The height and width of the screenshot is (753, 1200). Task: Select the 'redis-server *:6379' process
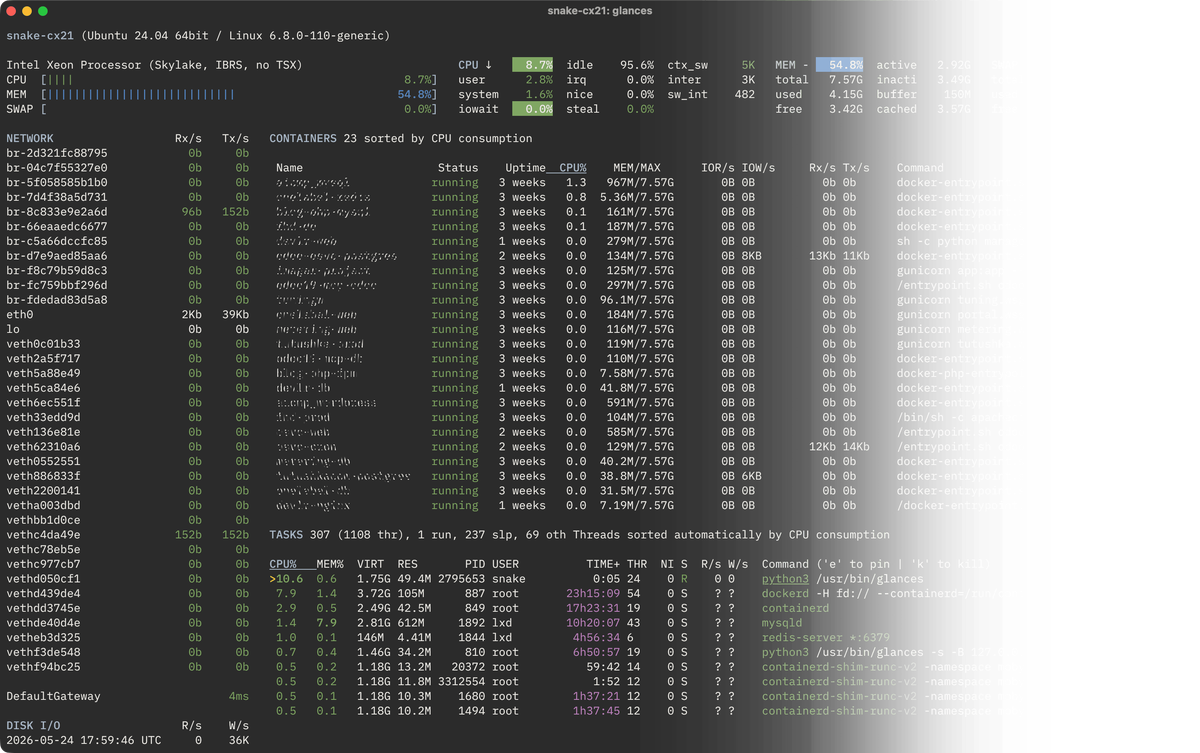[826, 638]
